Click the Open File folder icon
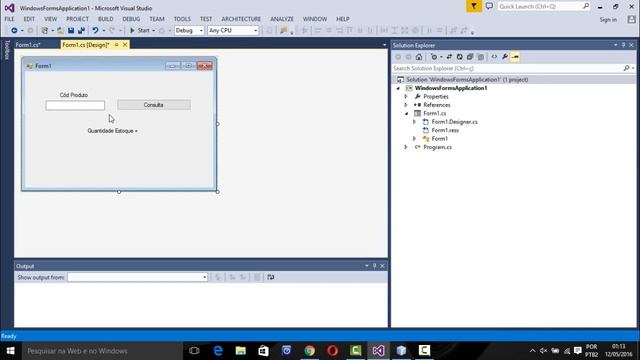The width and height of the screenshot is (640, 360). (60, 31)
